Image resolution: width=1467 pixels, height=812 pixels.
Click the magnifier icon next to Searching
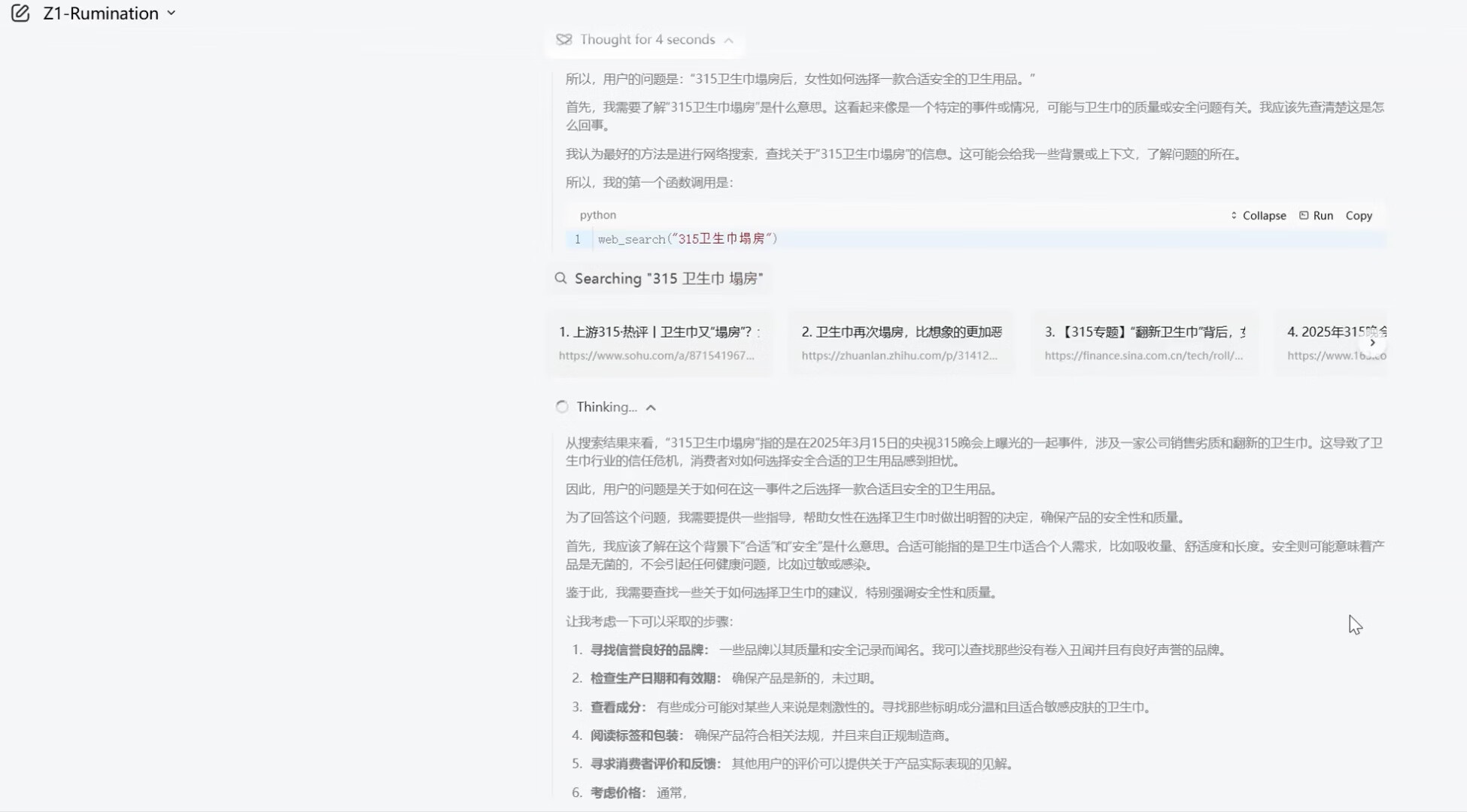[560, 279]
